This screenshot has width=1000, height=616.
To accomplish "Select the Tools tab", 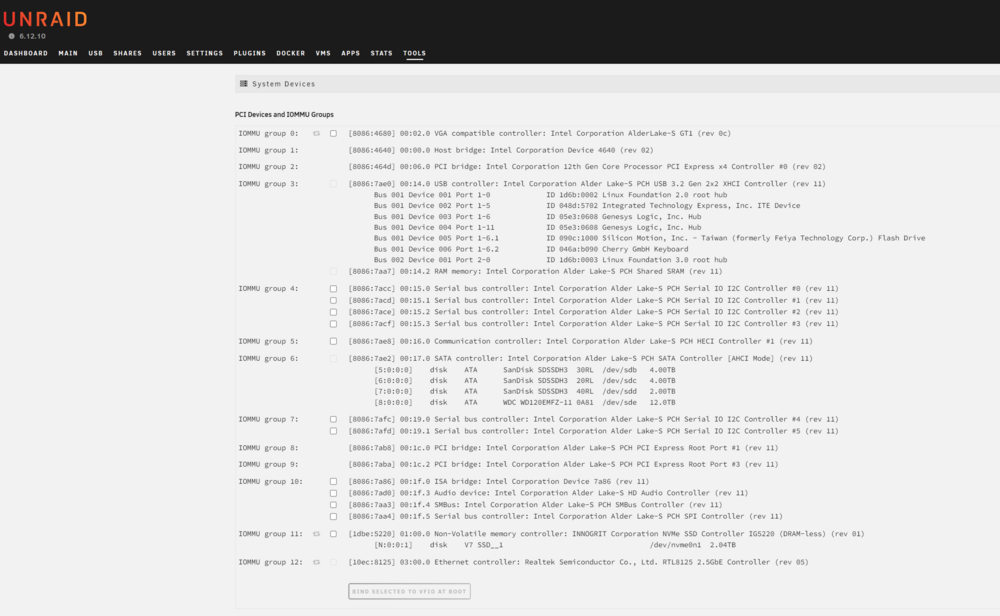I will 415,54.
